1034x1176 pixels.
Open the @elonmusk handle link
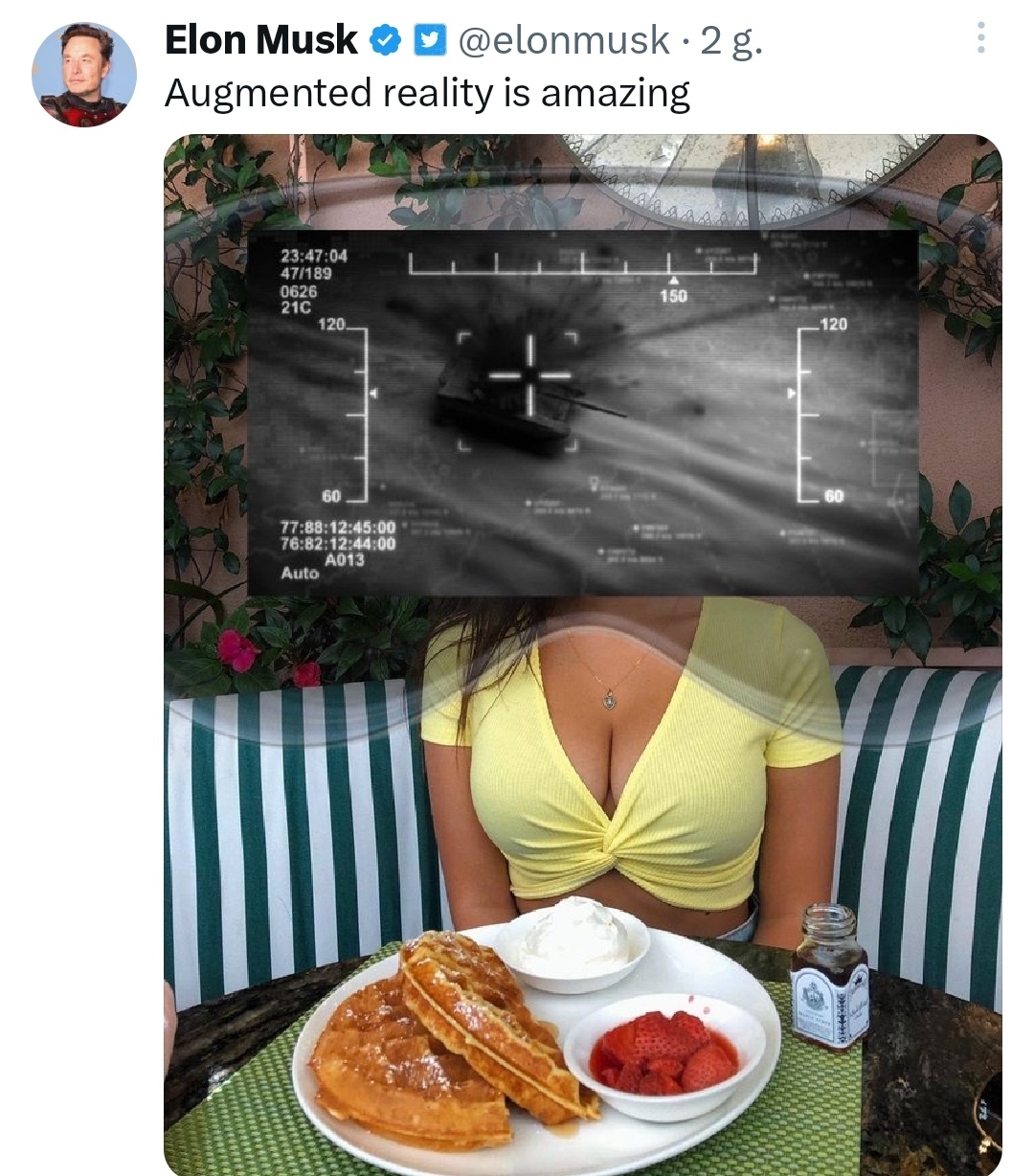click(x=564, y=40)
